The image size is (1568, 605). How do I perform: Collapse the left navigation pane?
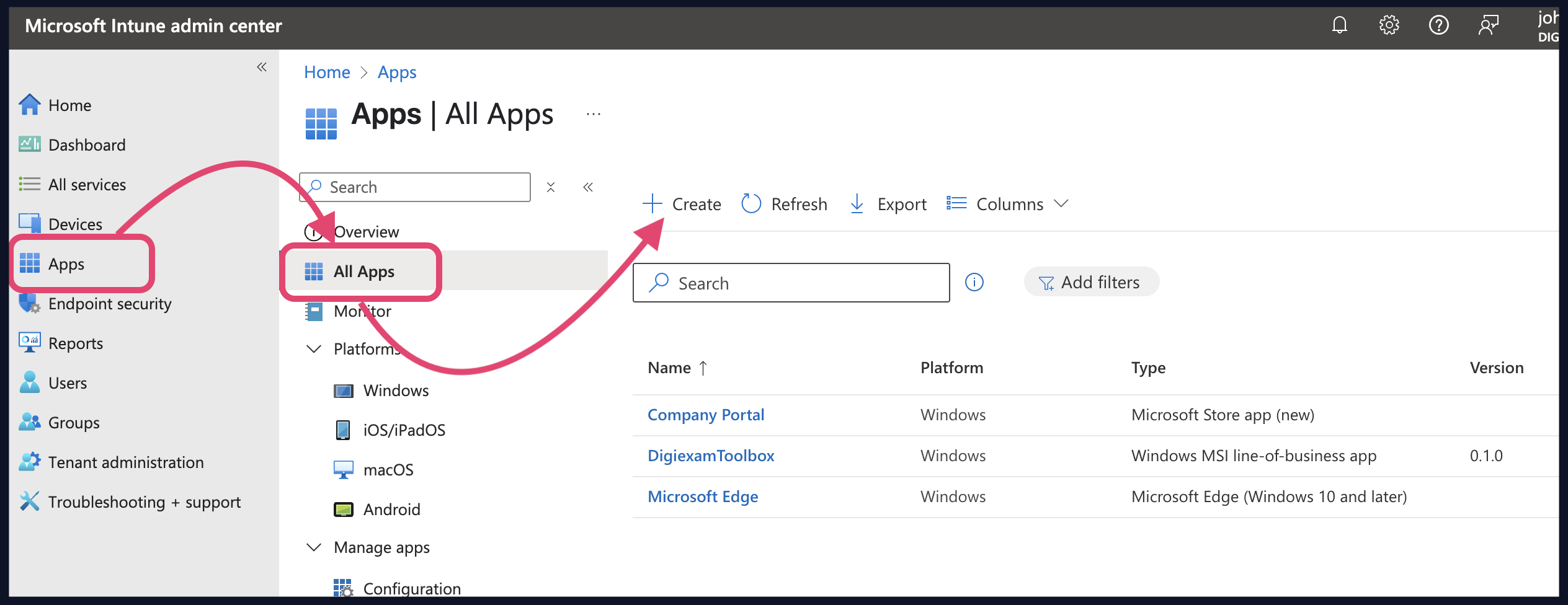pos(261,67)
